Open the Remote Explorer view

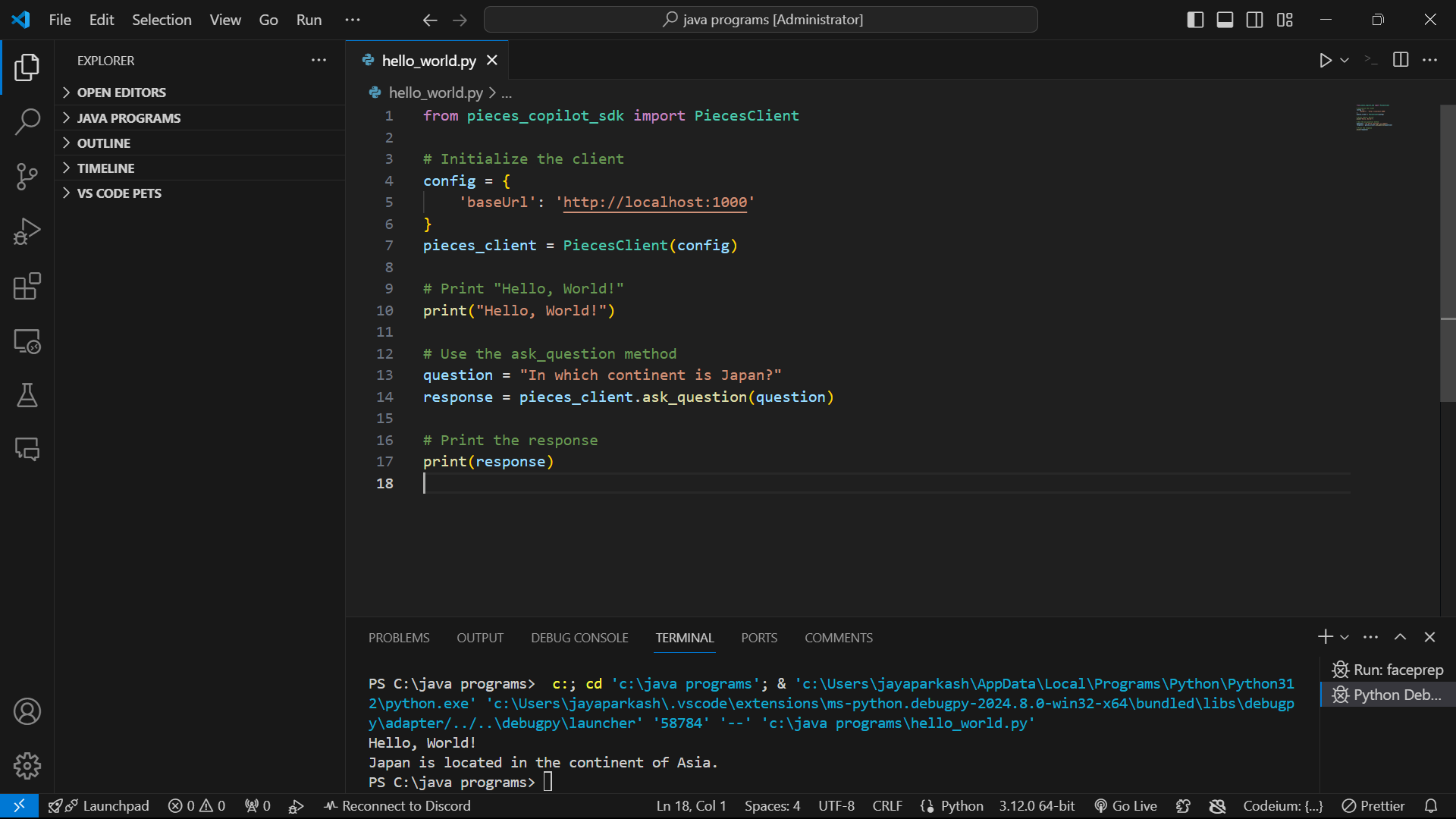pos(27,341)
